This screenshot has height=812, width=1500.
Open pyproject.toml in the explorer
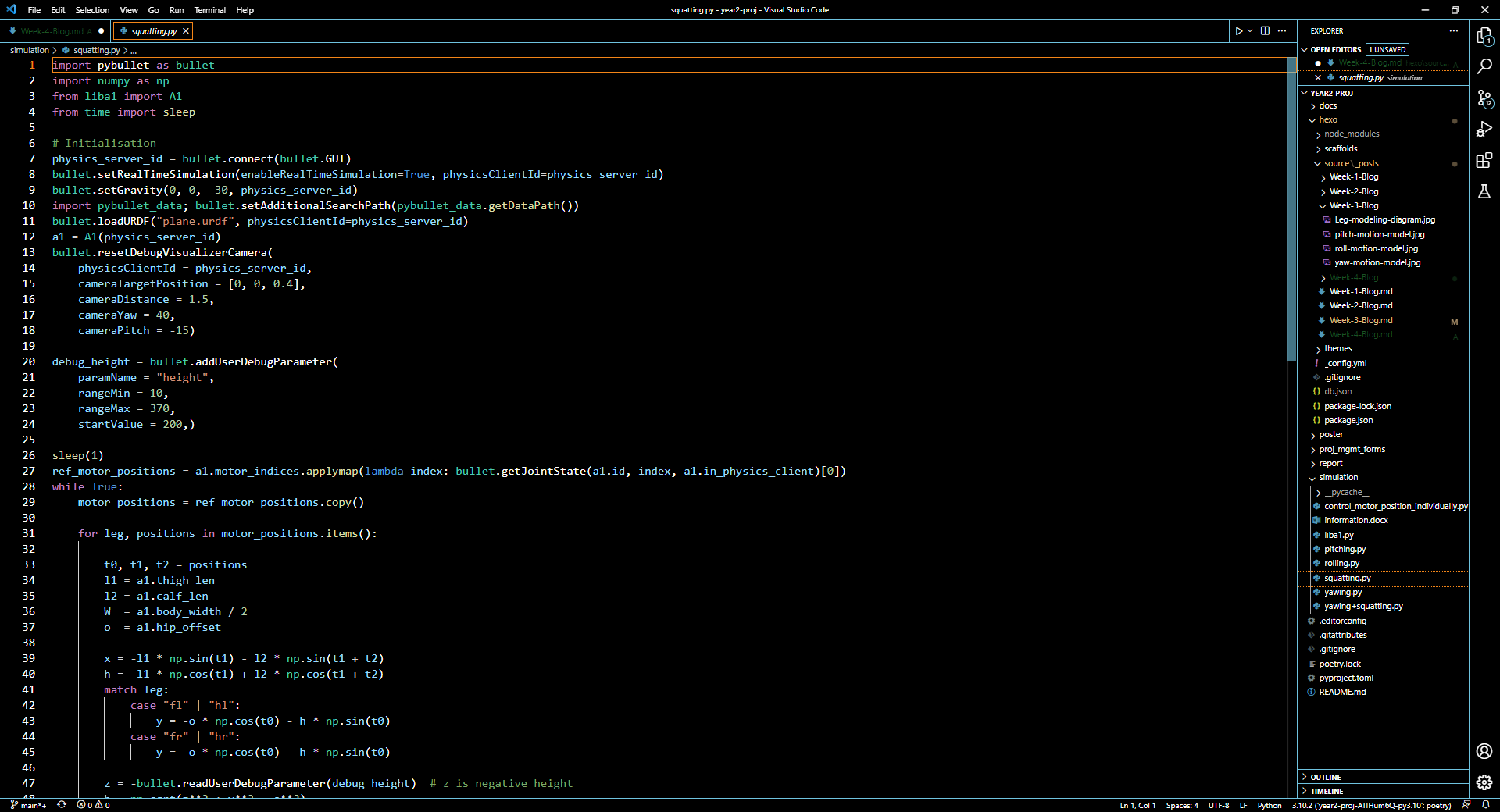click(x=1345, y=678)
